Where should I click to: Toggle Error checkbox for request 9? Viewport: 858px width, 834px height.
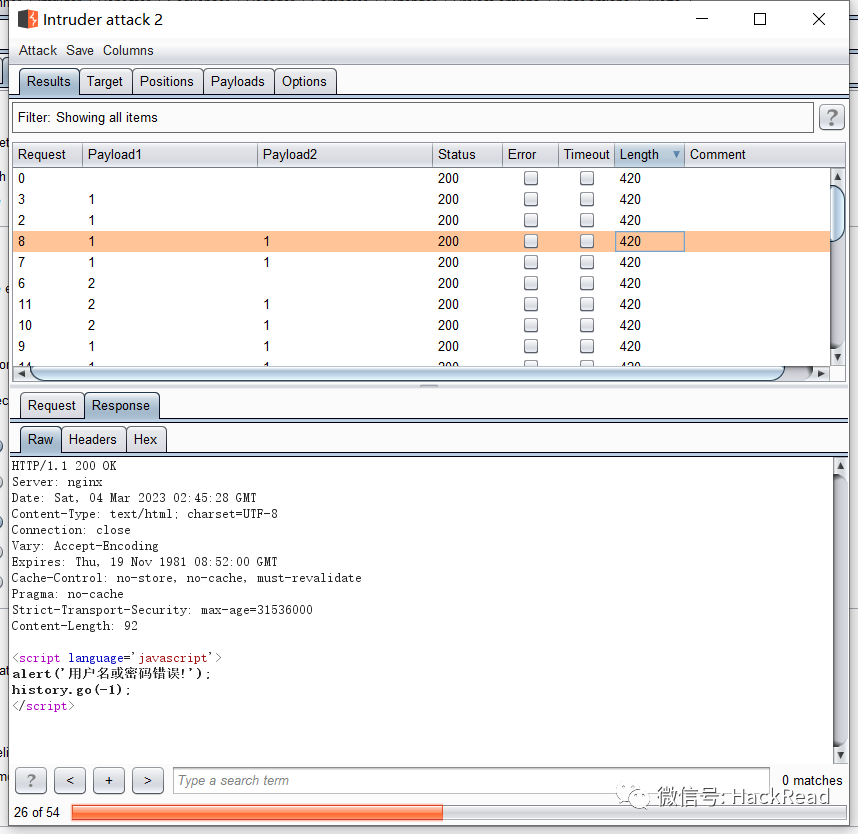point(531,346)
